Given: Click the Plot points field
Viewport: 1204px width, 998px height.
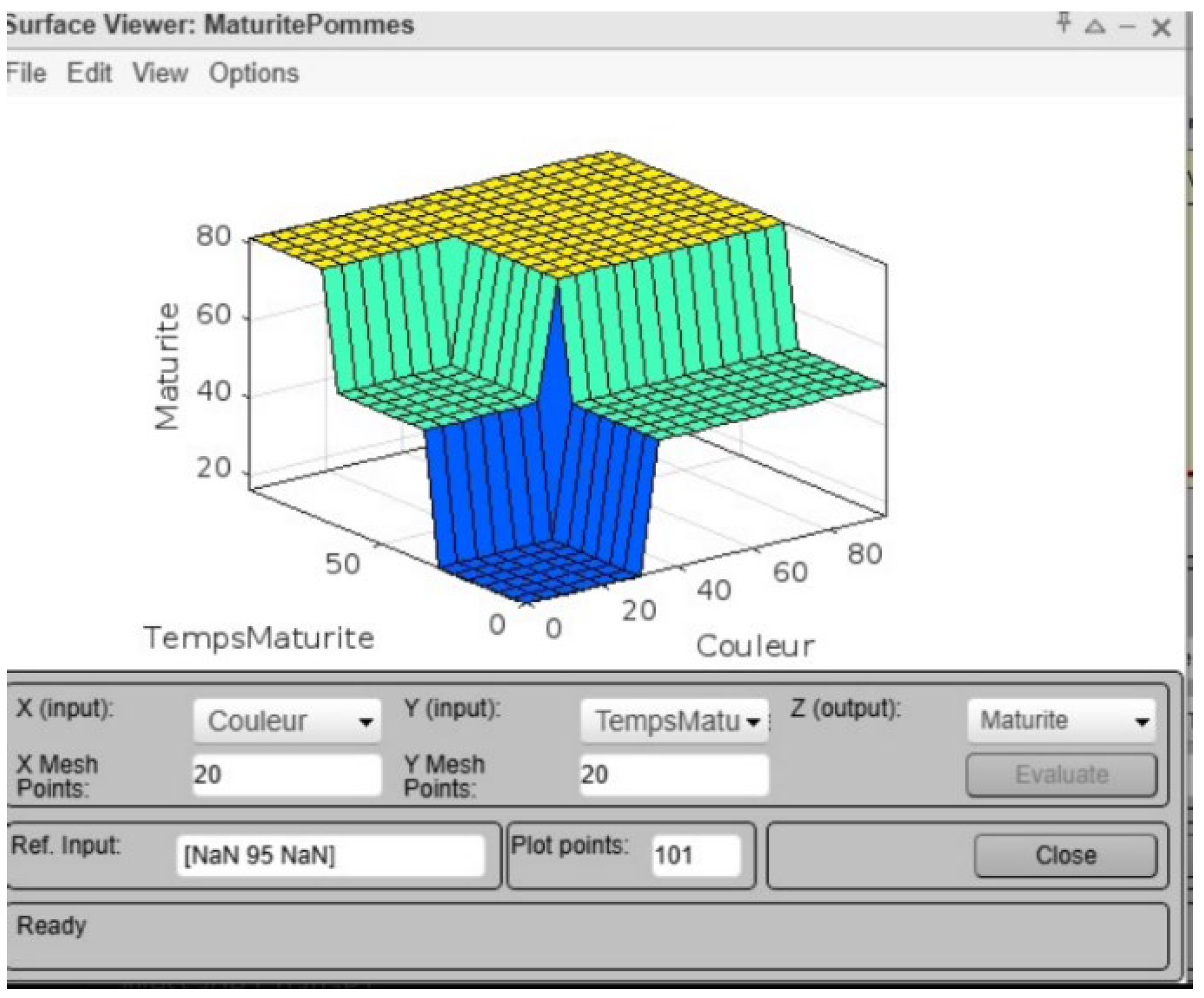Looking at the screenshot, I should (x=696, y=855).
